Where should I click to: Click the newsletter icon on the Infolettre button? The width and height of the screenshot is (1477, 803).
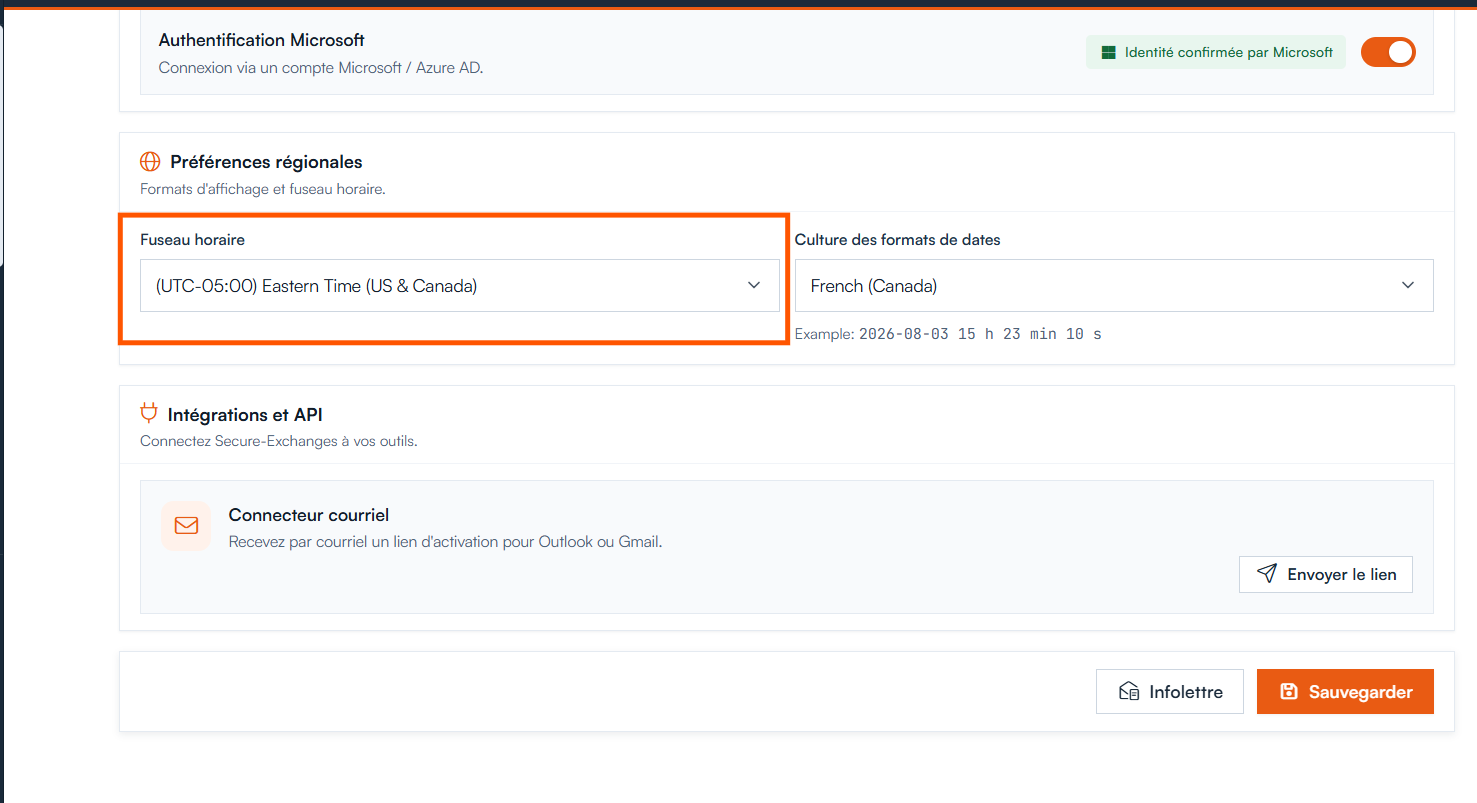tap(1129, 692)
